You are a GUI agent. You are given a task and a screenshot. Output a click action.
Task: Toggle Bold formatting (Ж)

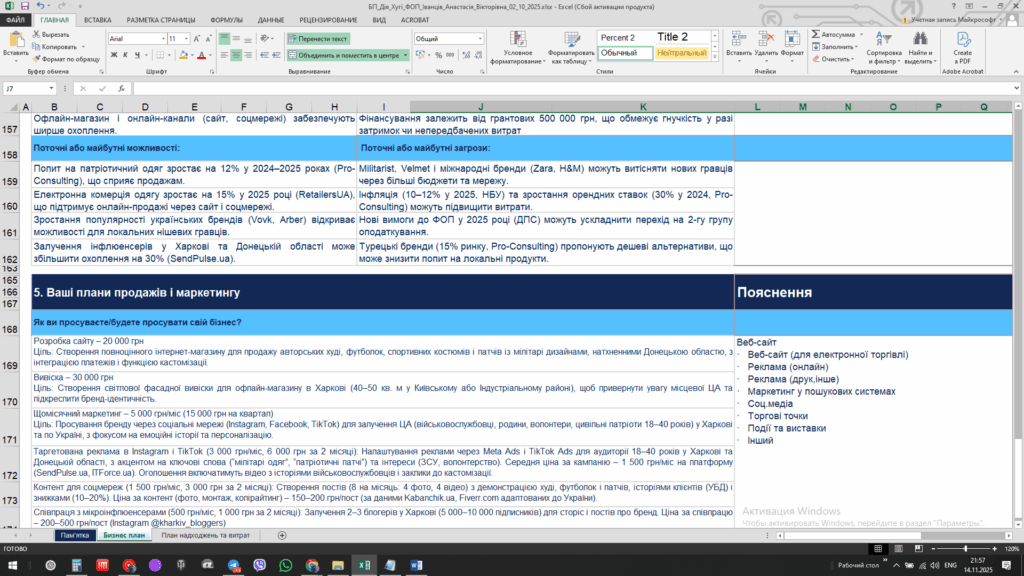point(113,55)
